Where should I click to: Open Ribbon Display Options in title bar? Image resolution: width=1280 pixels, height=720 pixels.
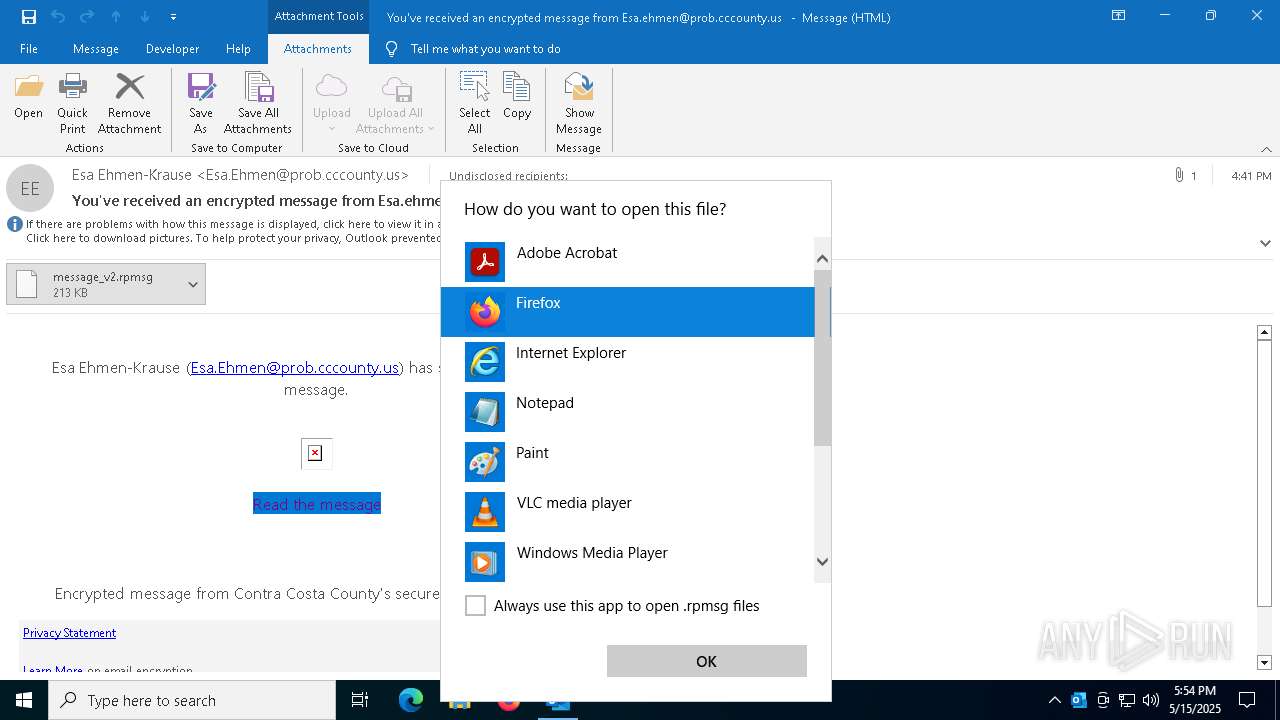click(1118, 16)
